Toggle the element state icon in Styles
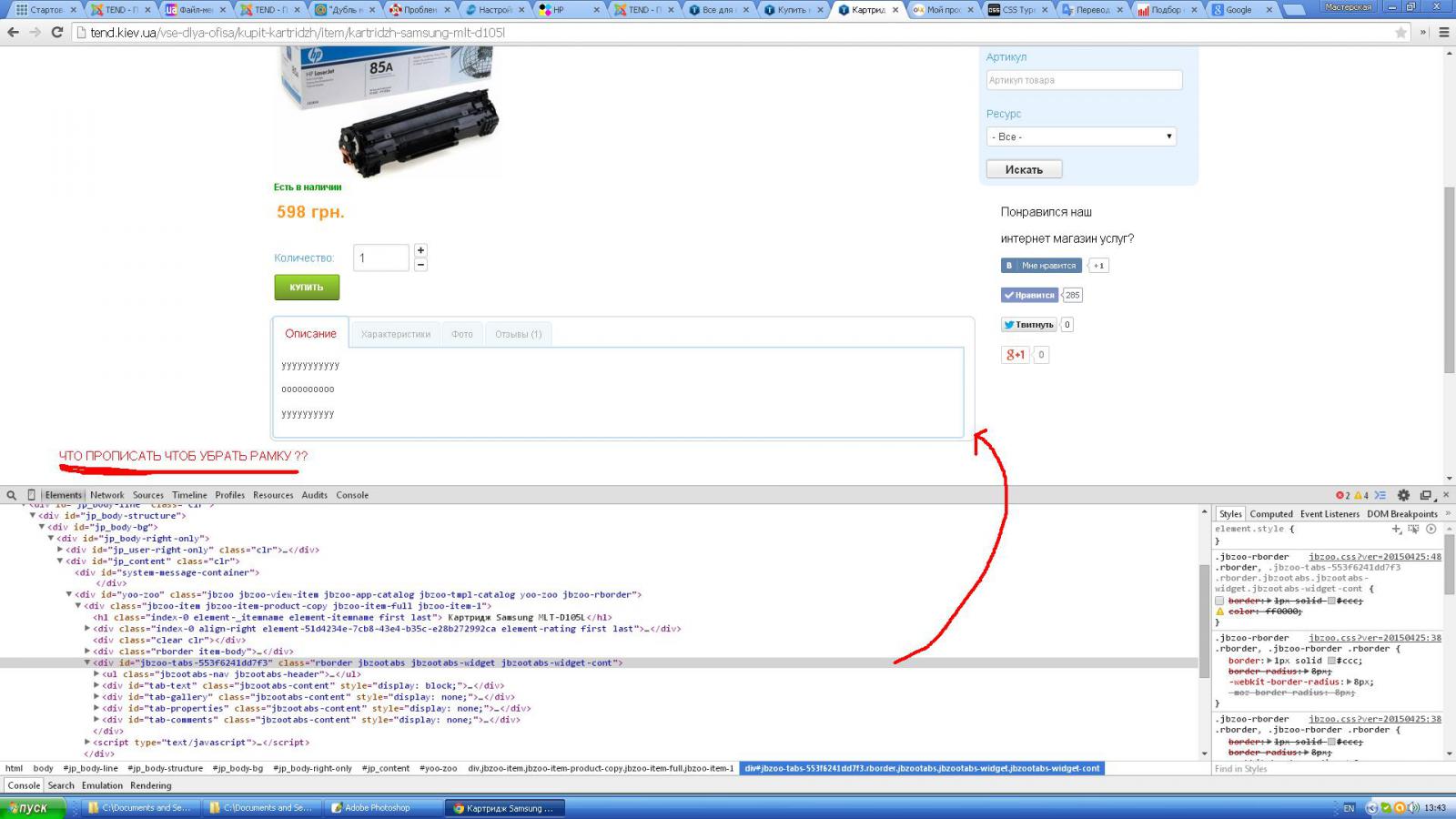The image size is (1456, 819). pyautogui.click(x=1413, y=529)
